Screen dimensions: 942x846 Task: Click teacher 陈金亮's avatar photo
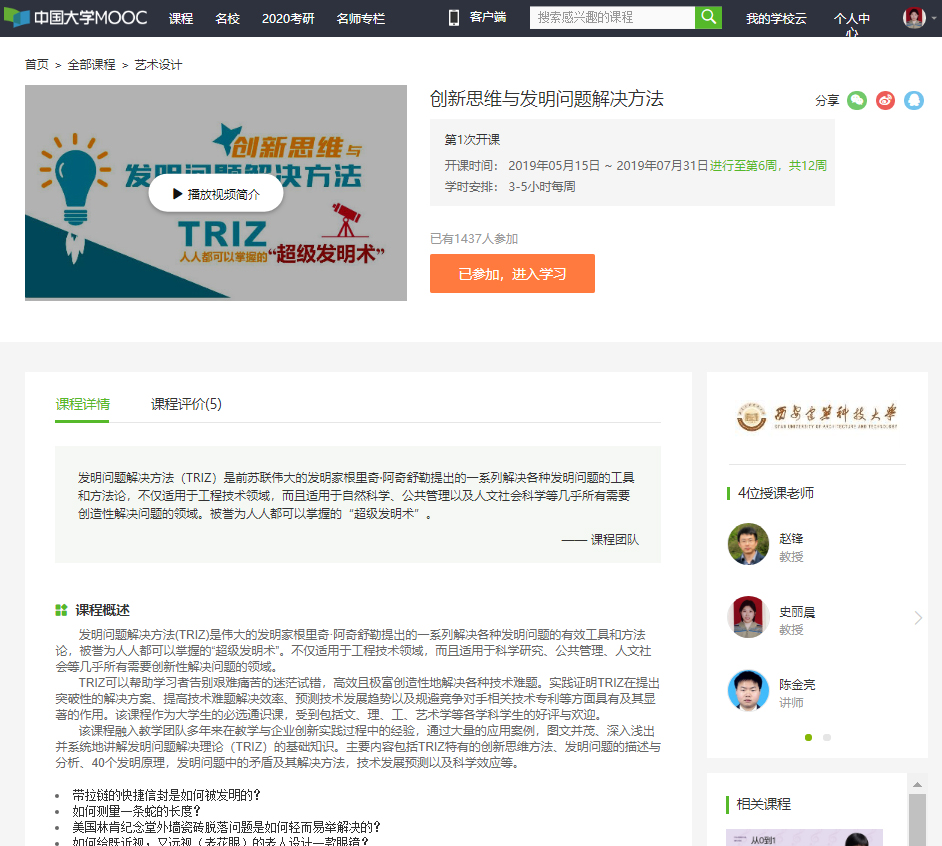[748, 691]
